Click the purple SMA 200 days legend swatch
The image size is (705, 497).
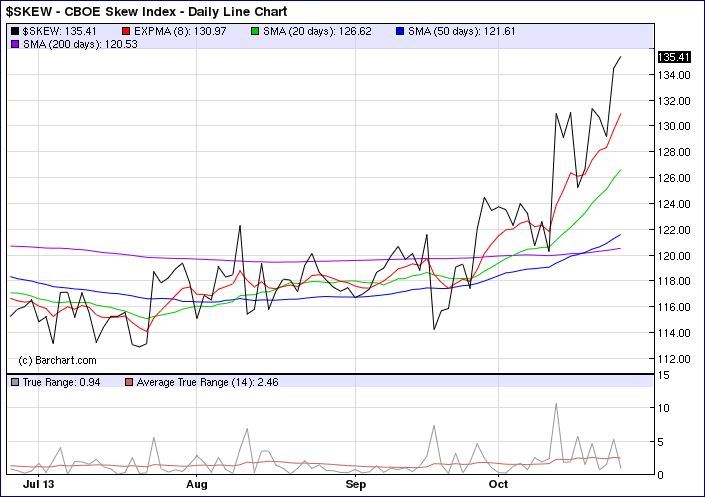15,44
